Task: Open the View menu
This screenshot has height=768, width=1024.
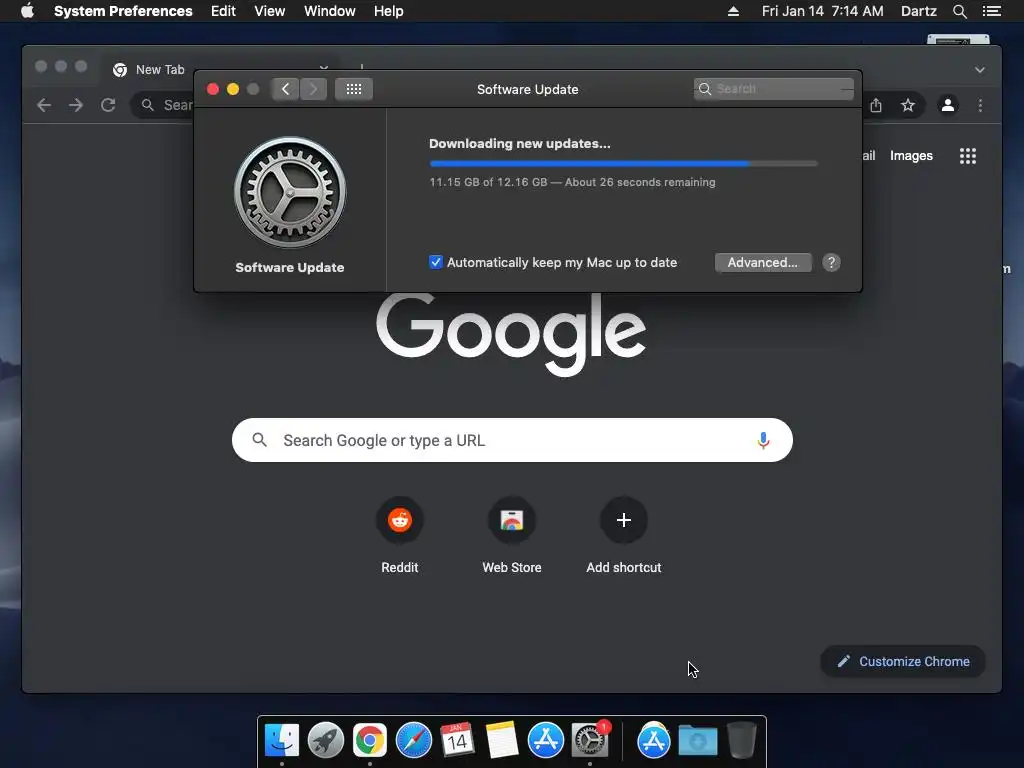Action: 270,11
